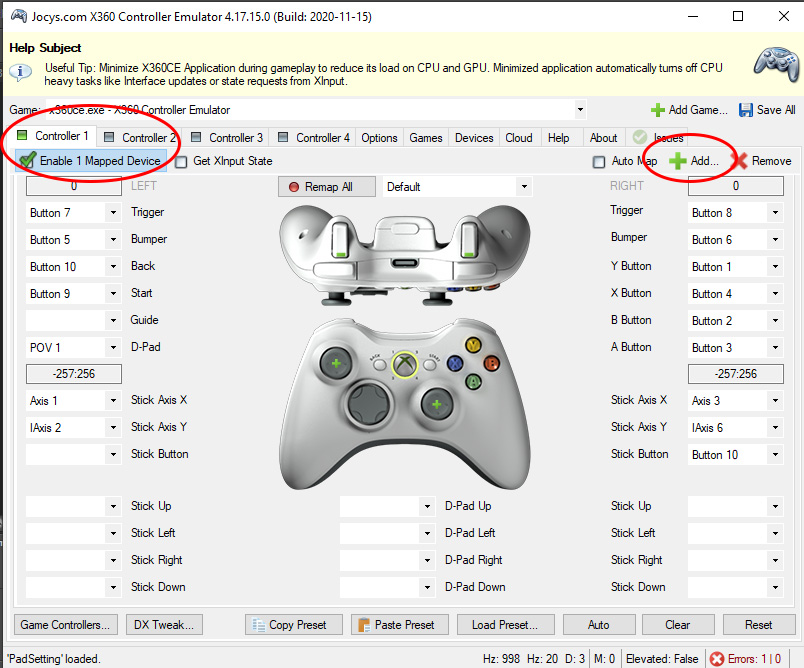Click the right trigger on top-view controller
Image resolution: width=804 pixels, height=668 pixels.
pos(469,239)
